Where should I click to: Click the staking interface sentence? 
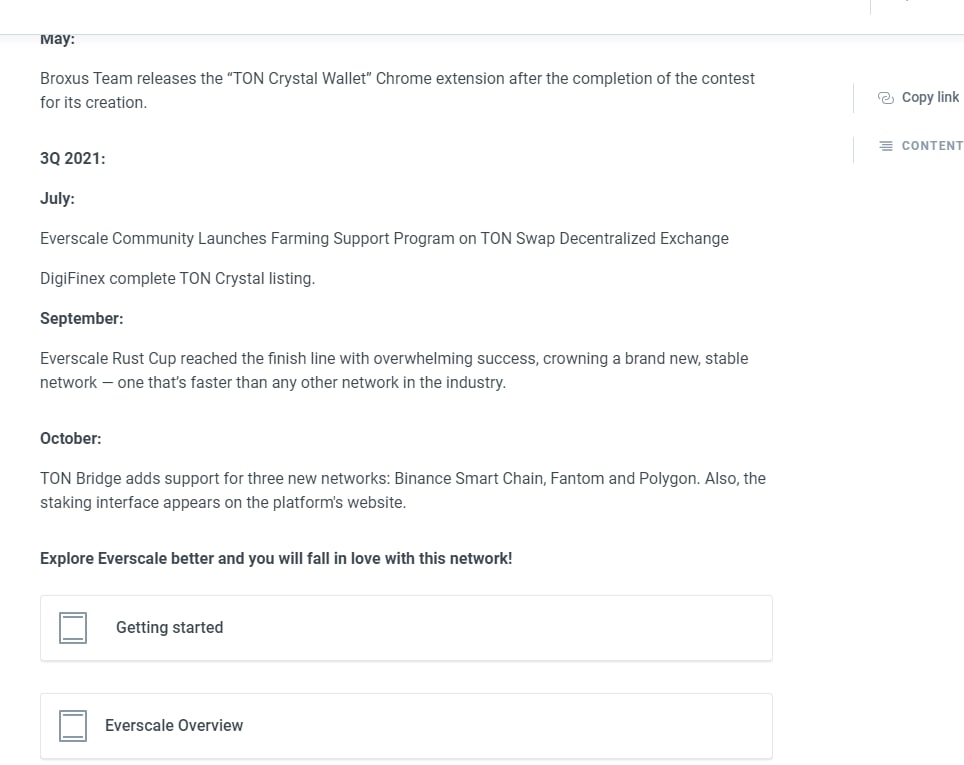[x=223, y=502]
